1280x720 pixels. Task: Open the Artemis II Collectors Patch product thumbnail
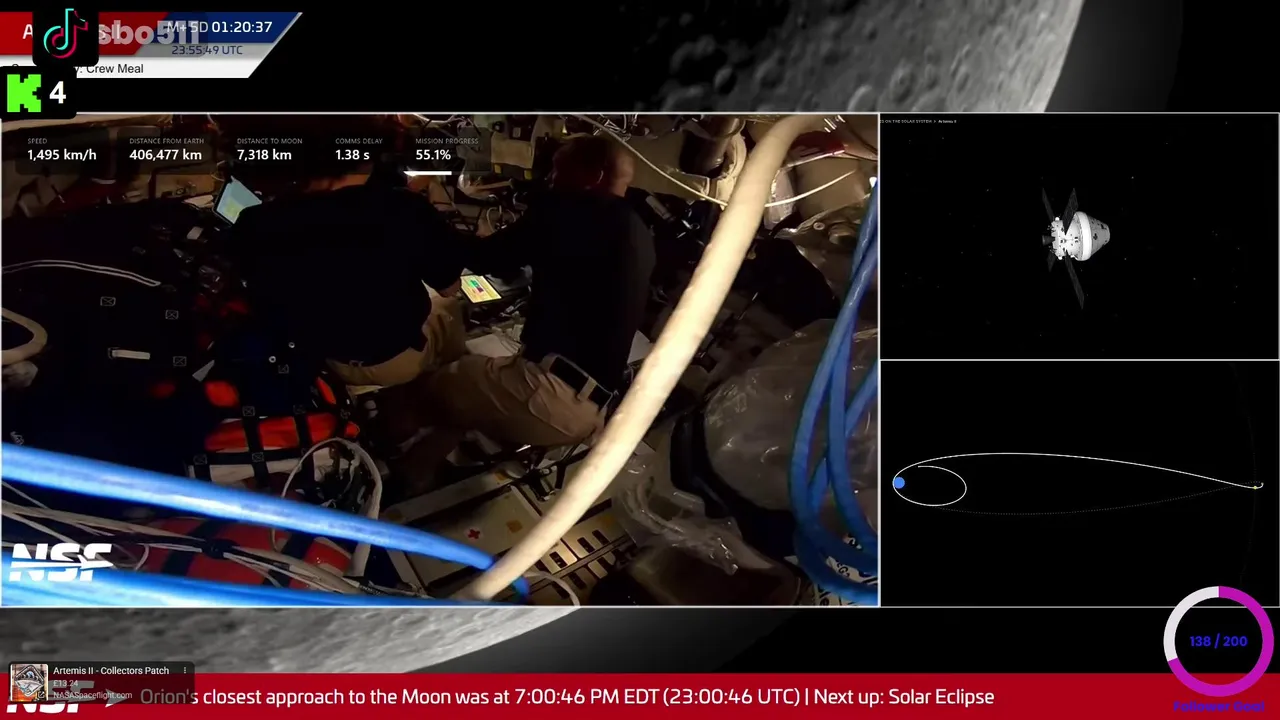pos(28,683)
